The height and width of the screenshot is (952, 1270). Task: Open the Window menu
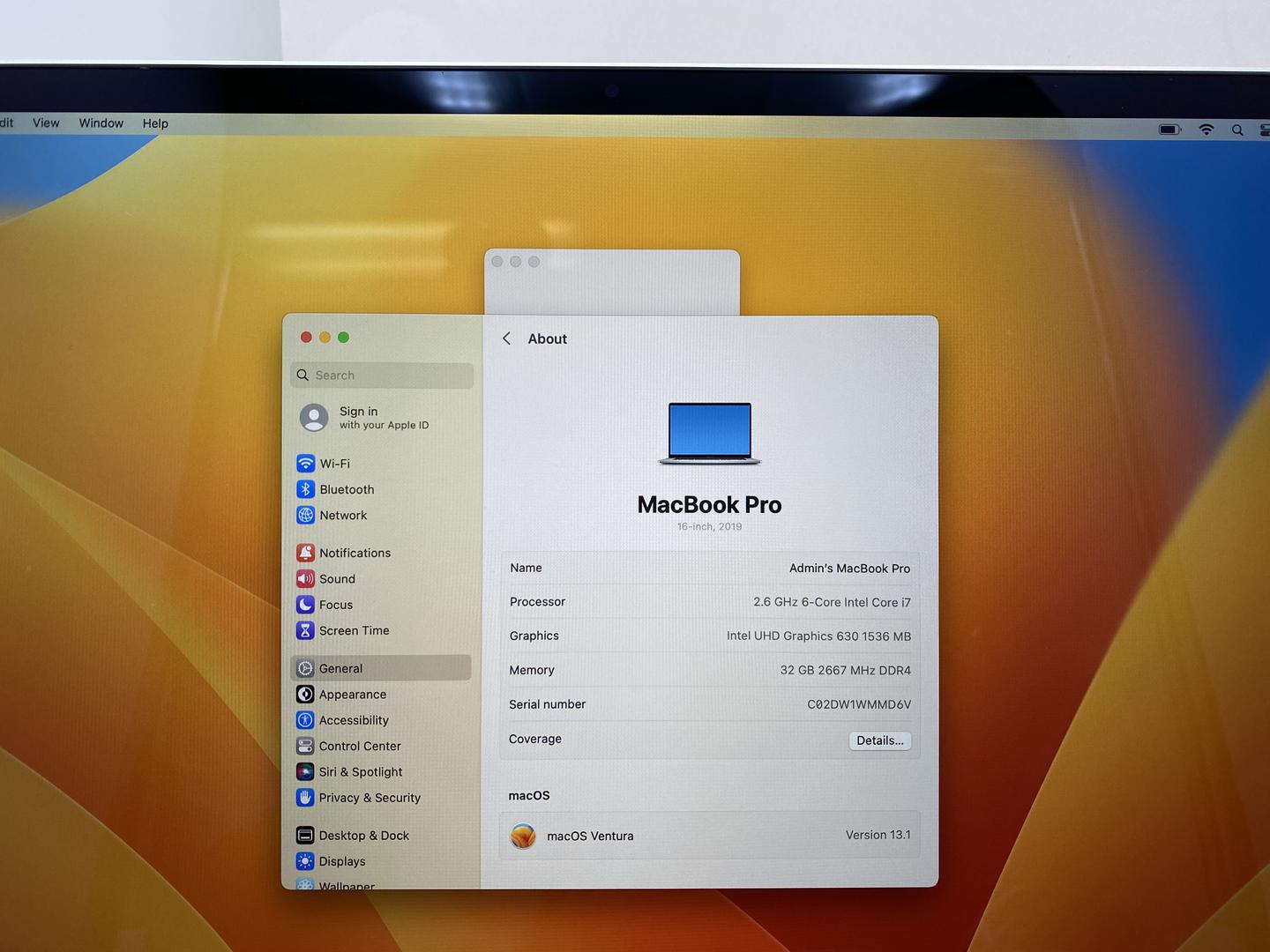(x=101, y=123)
